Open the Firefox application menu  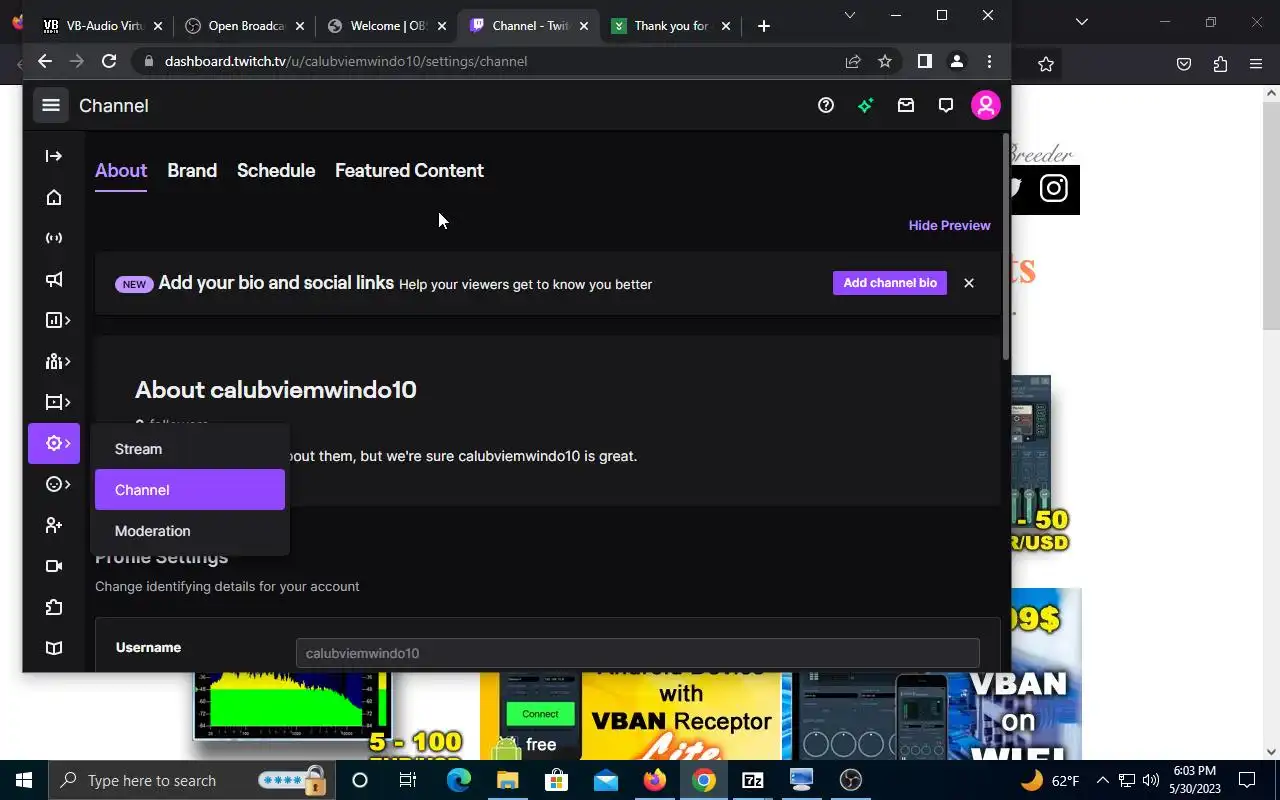point(1257,64)
